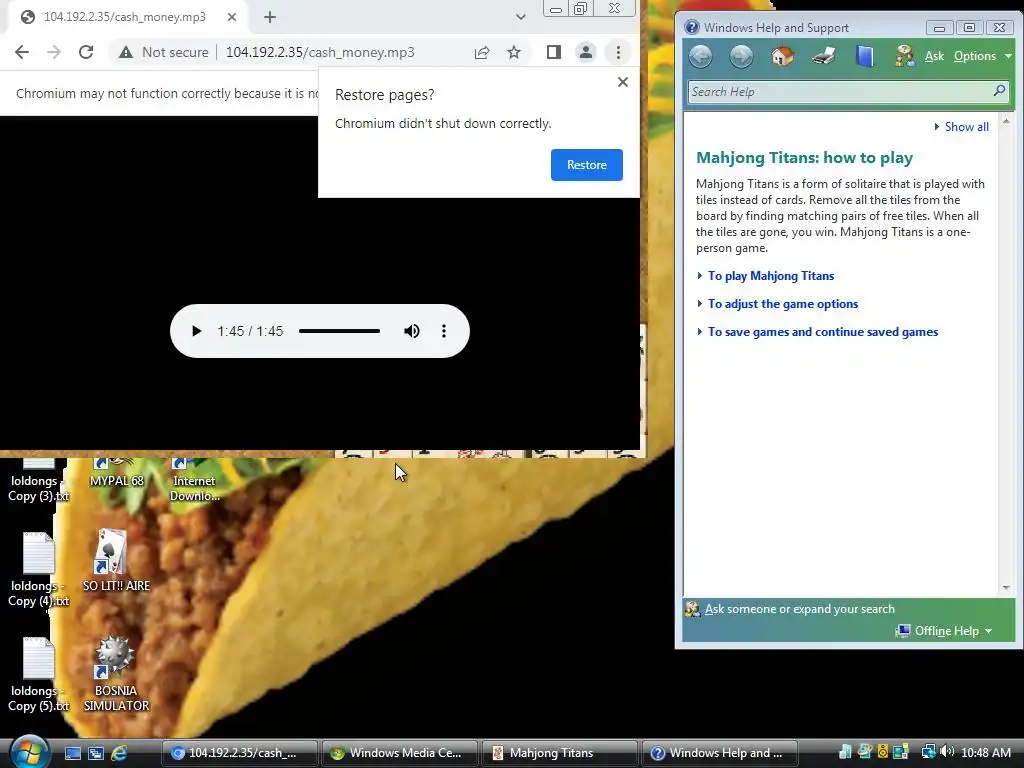Launch Internet Explorer from quick launch
This screenshot has width=1024, height=768.
pyautogui.click(x=119, y=753)
